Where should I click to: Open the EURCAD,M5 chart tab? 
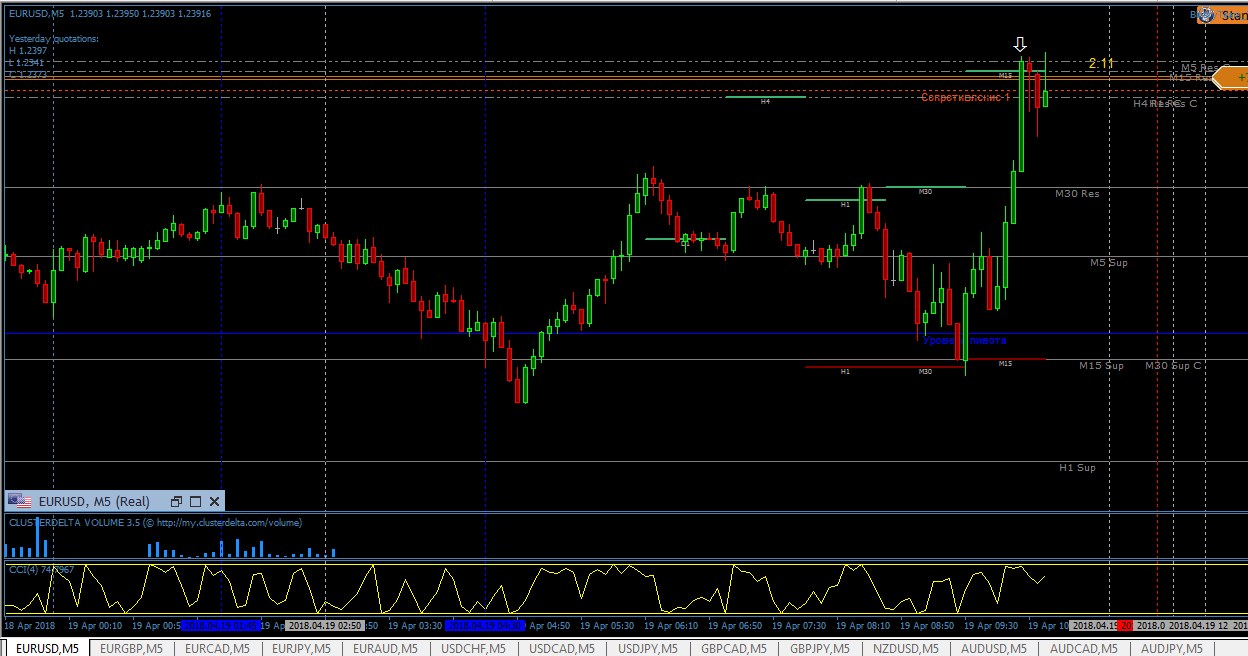(x=216, y=648)
